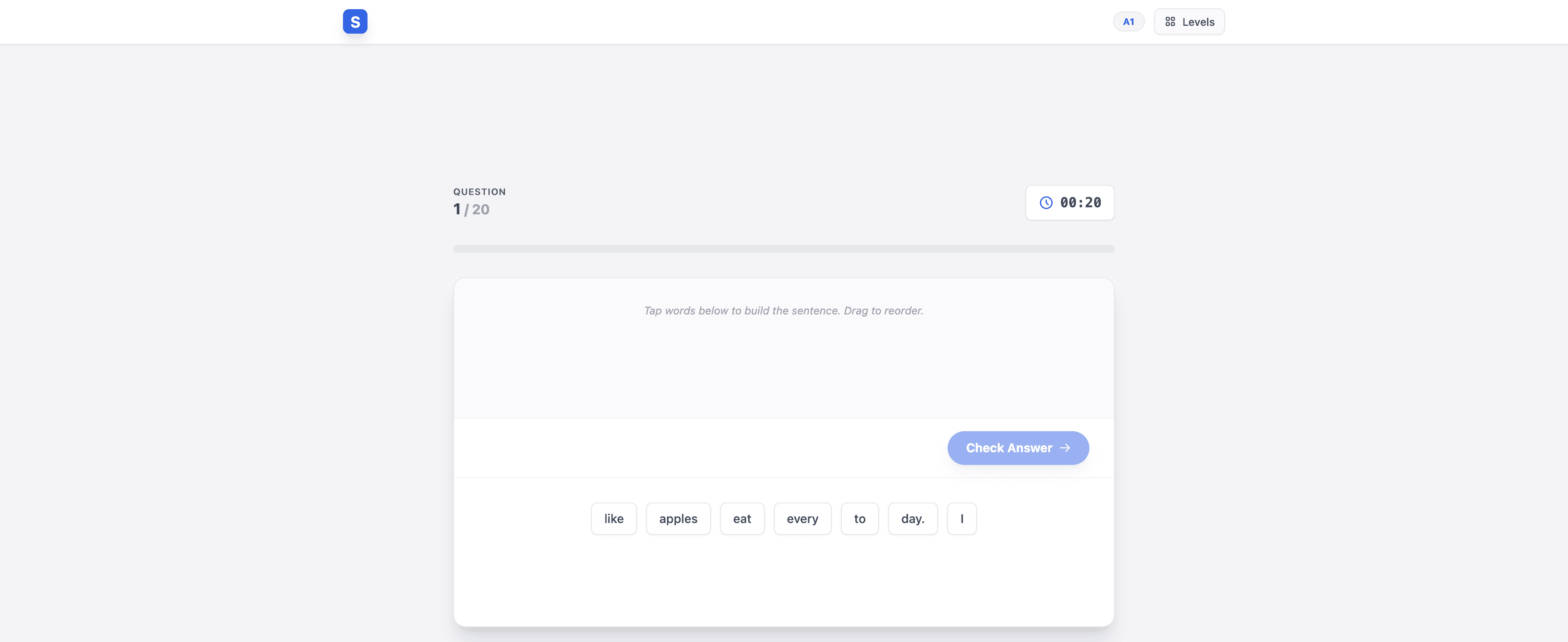Screen dimensions: 1568x642
Task: Select the "eat" word chip
Action: (x=742, y=519)
